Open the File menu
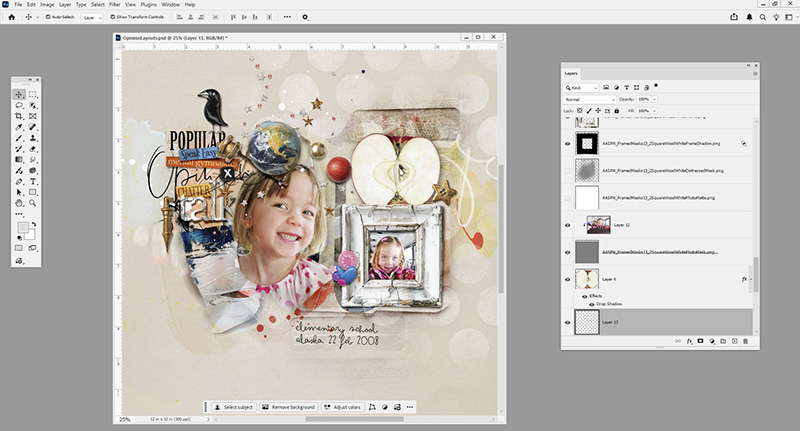The width and height of the screenshot is (800, 431). tap(18, 4)
